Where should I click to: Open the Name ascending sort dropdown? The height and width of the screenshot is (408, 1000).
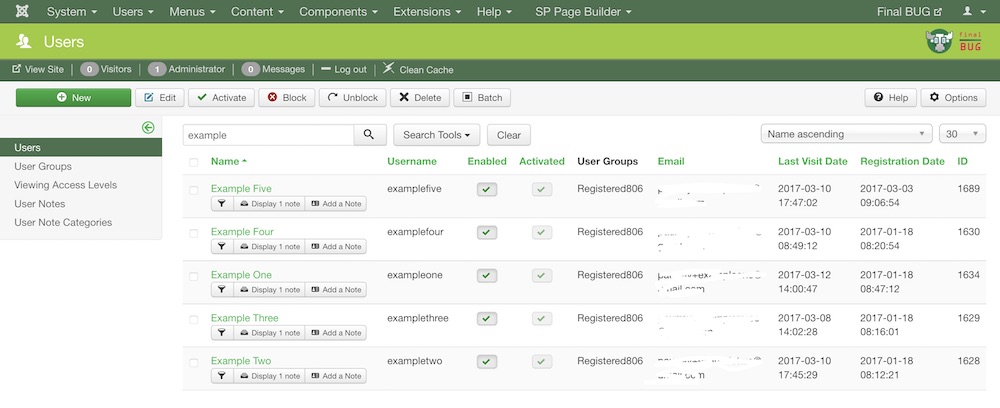click(846, 134)
